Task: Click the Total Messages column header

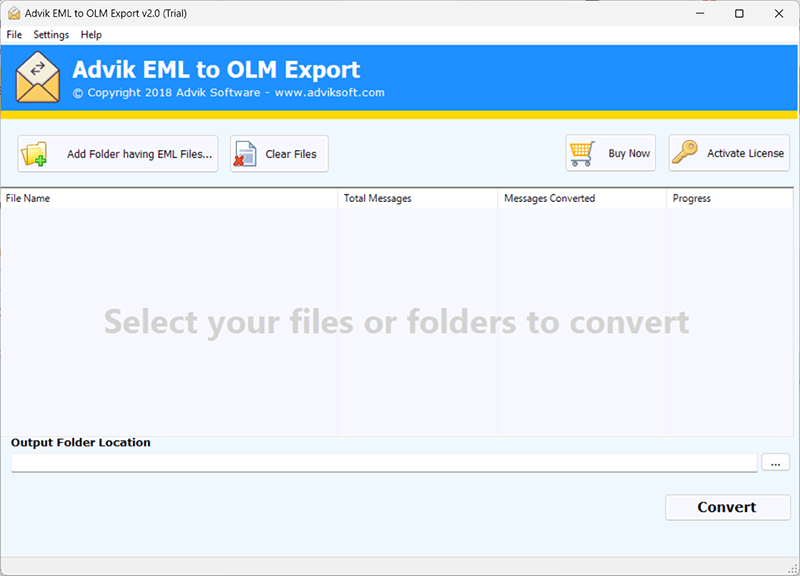Action: click(417, 198)
